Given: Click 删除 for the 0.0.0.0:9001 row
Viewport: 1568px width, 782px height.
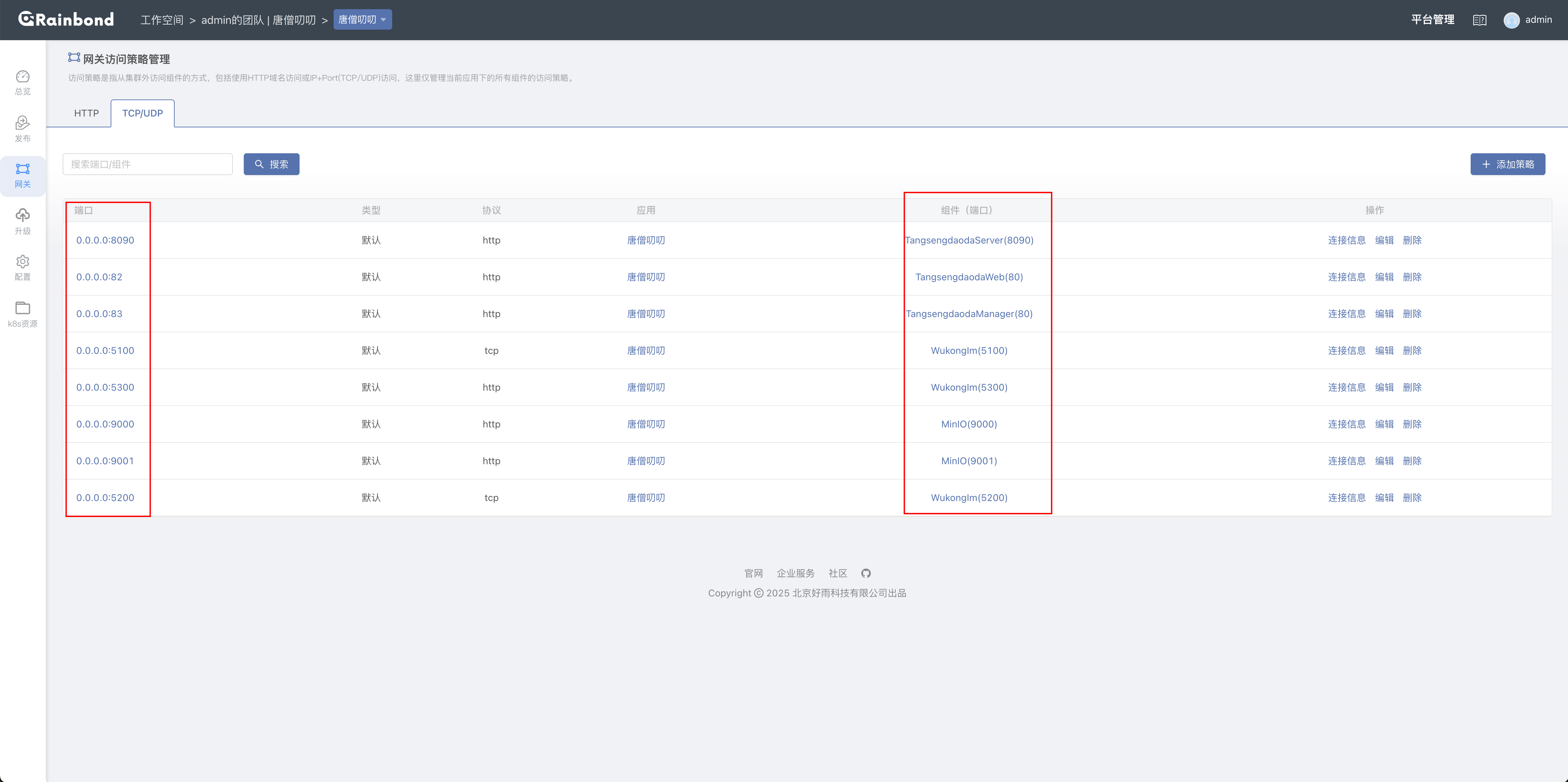Looking at the screenshot, I should [x=1411, y=461].
